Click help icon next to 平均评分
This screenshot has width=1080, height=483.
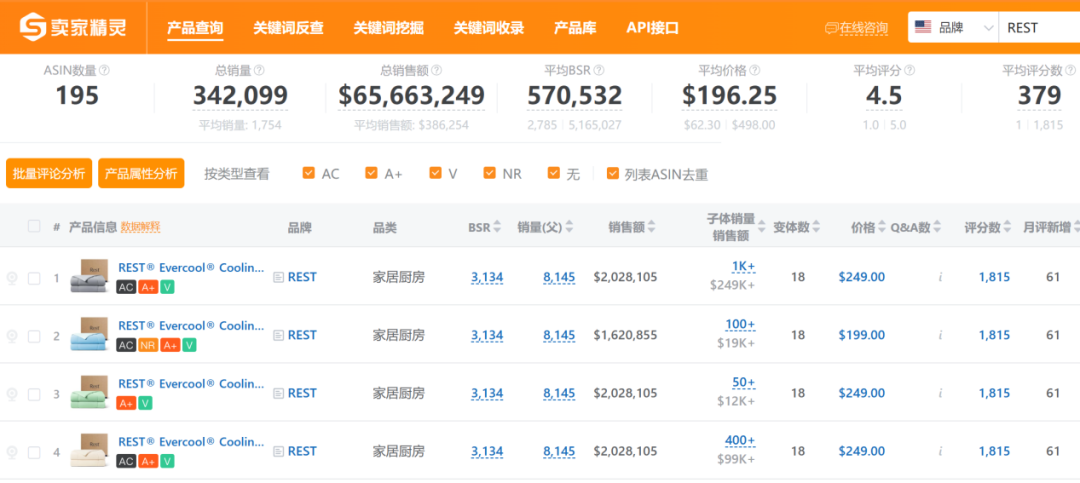[x=910, y=70]
